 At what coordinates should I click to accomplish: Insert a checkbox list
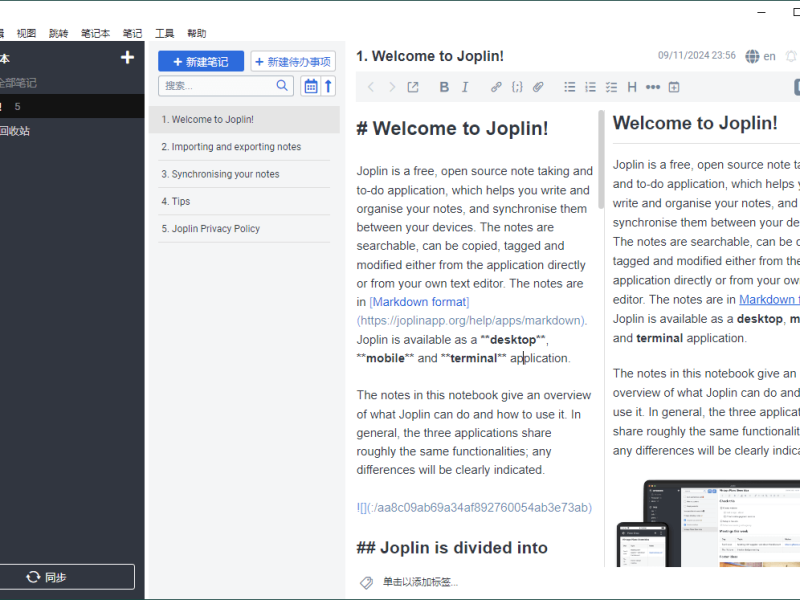click(611, 87)
